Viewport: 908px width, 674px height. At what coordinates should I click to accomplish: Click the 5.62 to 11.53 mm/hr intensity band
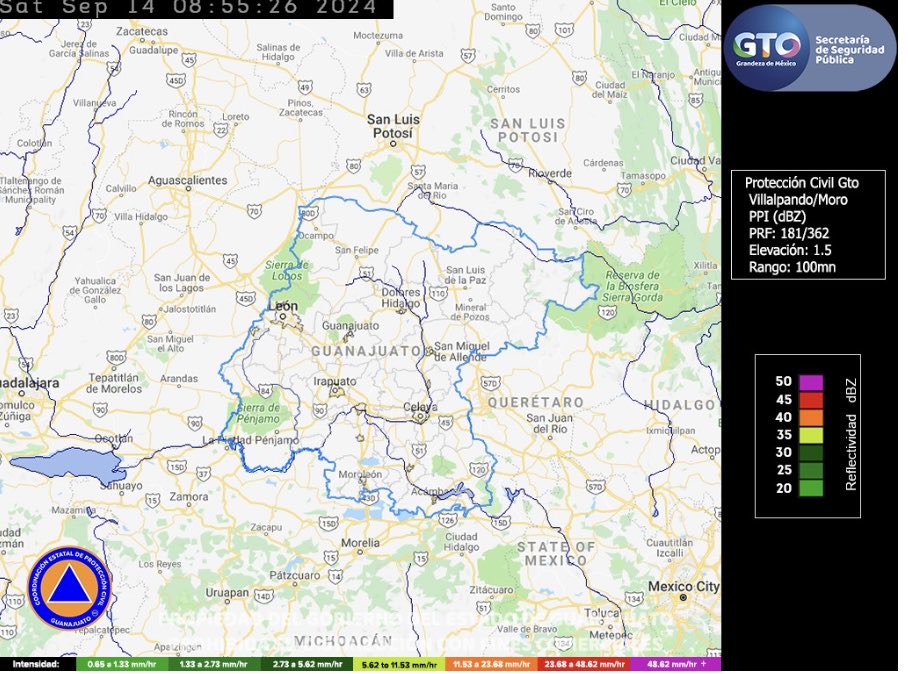(399, 664)
